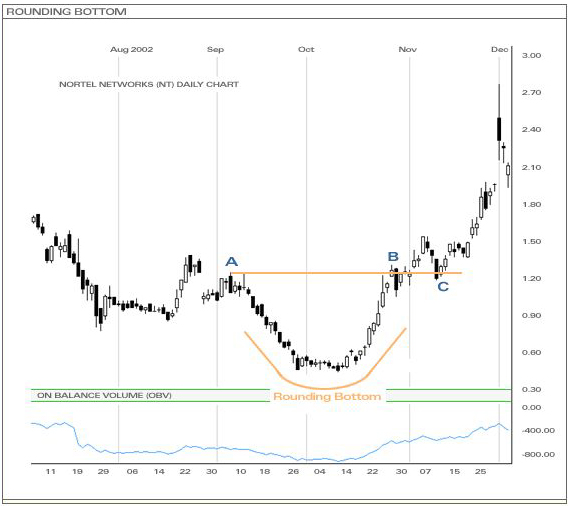The width and height of the screenshot is (568, 506).
Task: Click the ON BALANCE VOLUME (OBV) label
Action: tap(104, 395)
